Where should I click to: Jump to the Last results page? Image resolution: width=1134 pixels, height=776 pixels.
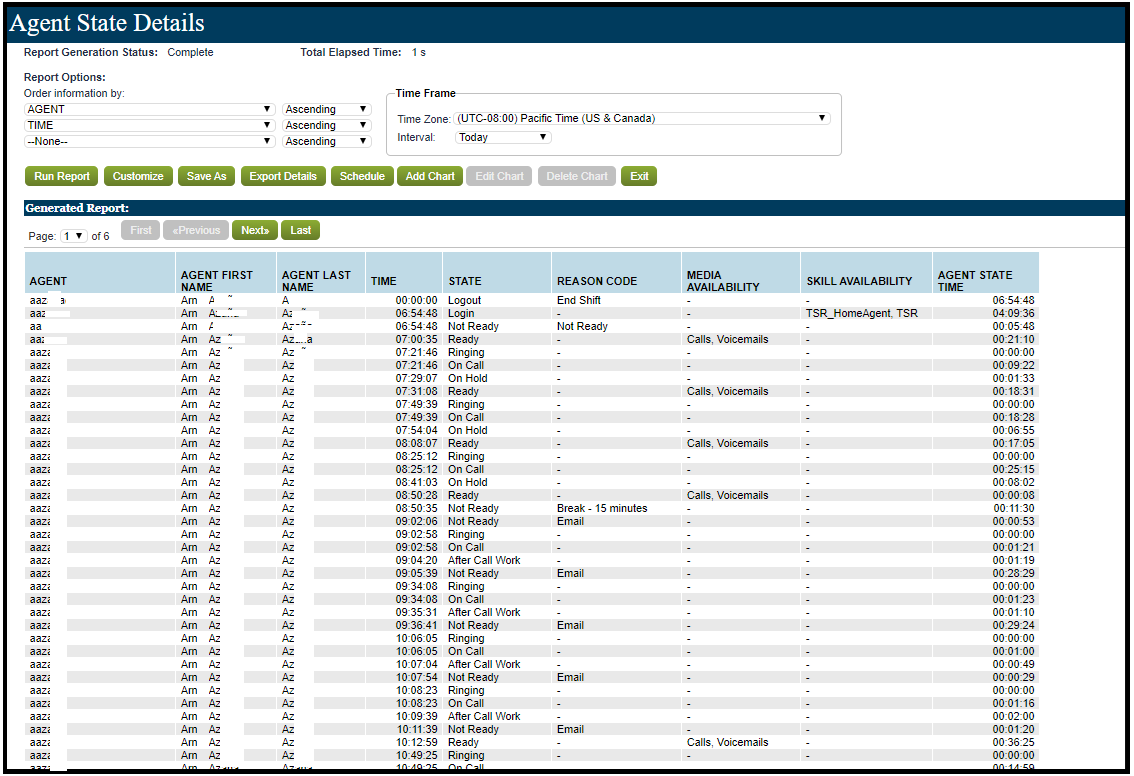[301, 230]
